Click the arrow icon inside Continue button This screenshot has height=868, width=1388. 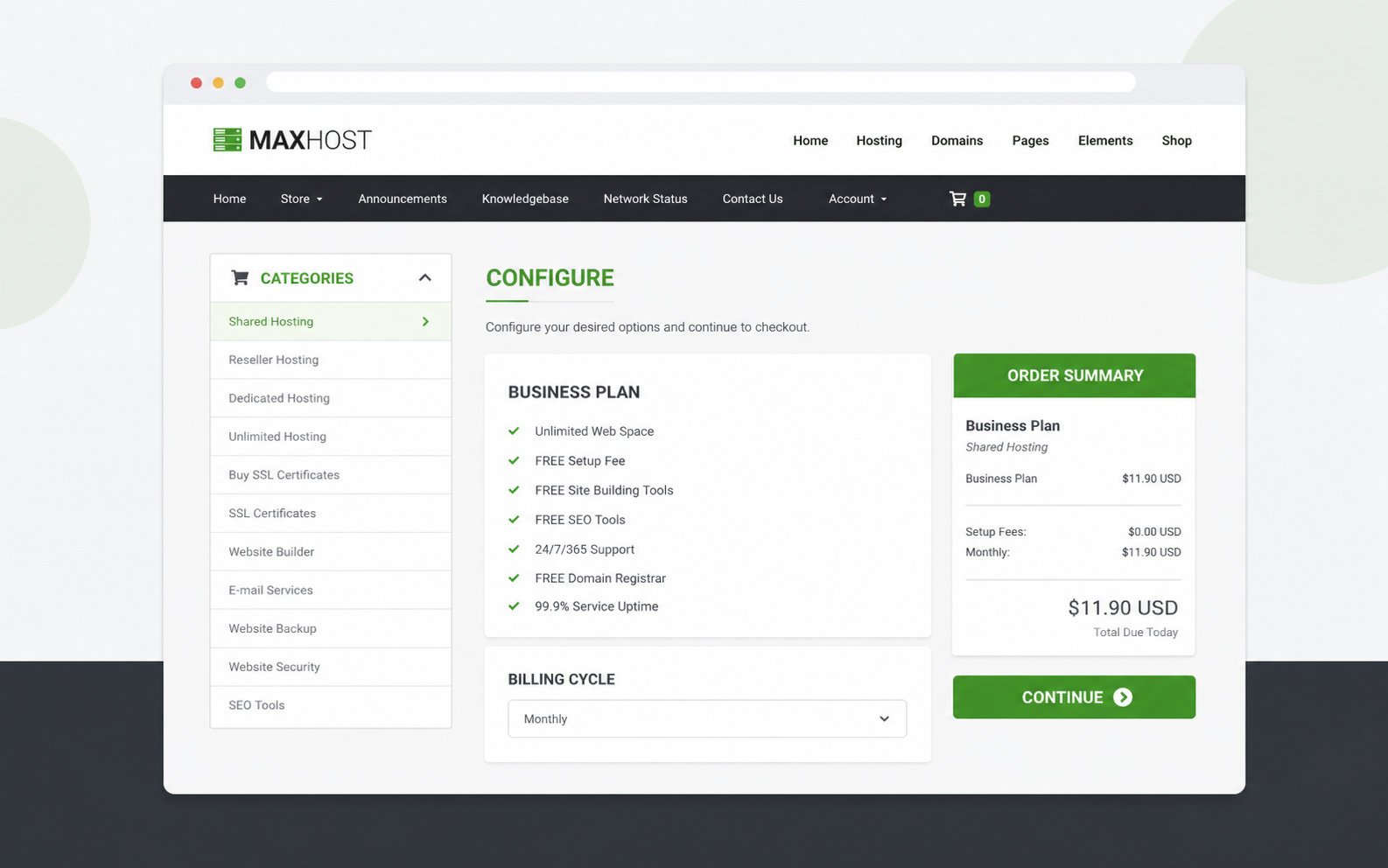(1123, 697)
